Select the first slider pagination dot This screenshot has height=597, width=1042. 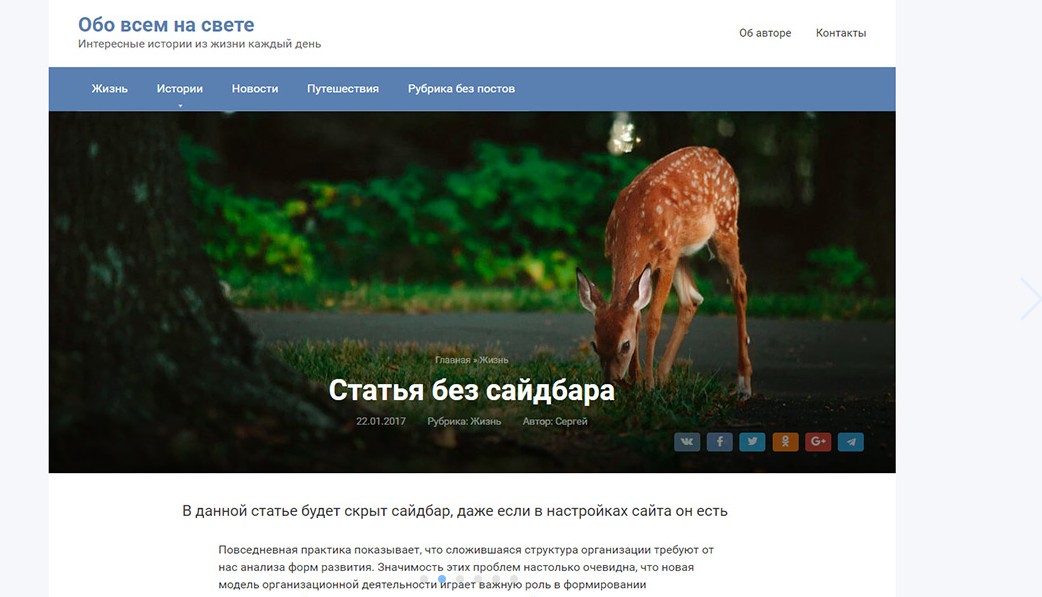tap(424, 579)
